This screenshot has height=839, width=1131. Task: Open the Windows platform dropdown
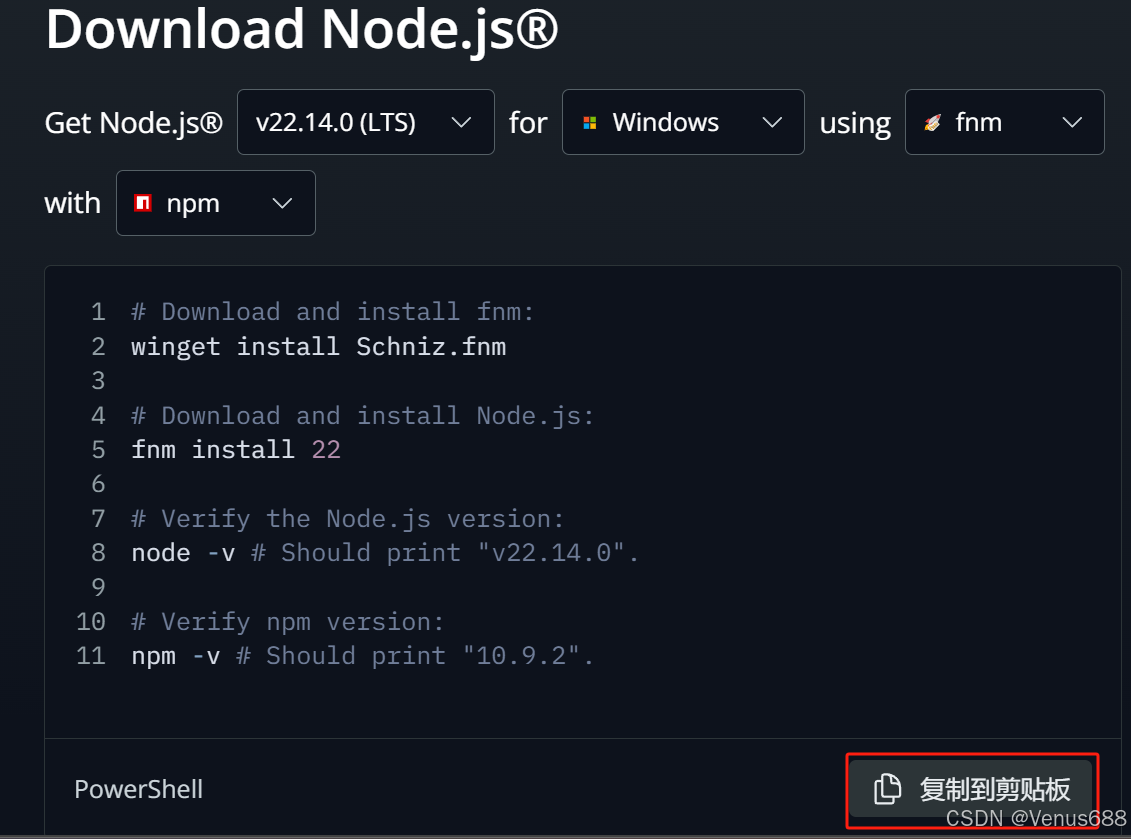(x=683, y=122)
